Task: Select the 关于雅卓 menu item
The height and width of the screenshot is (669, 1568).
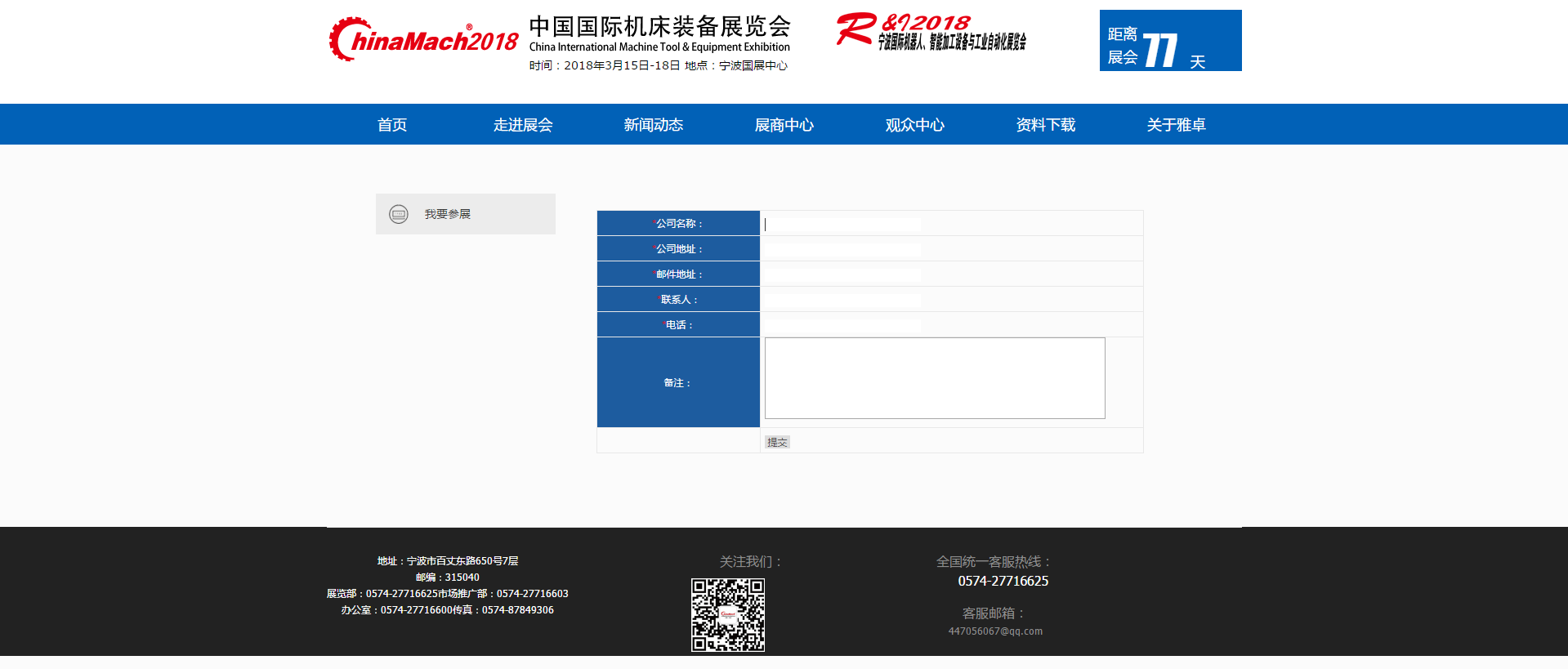Action: 1177,125
